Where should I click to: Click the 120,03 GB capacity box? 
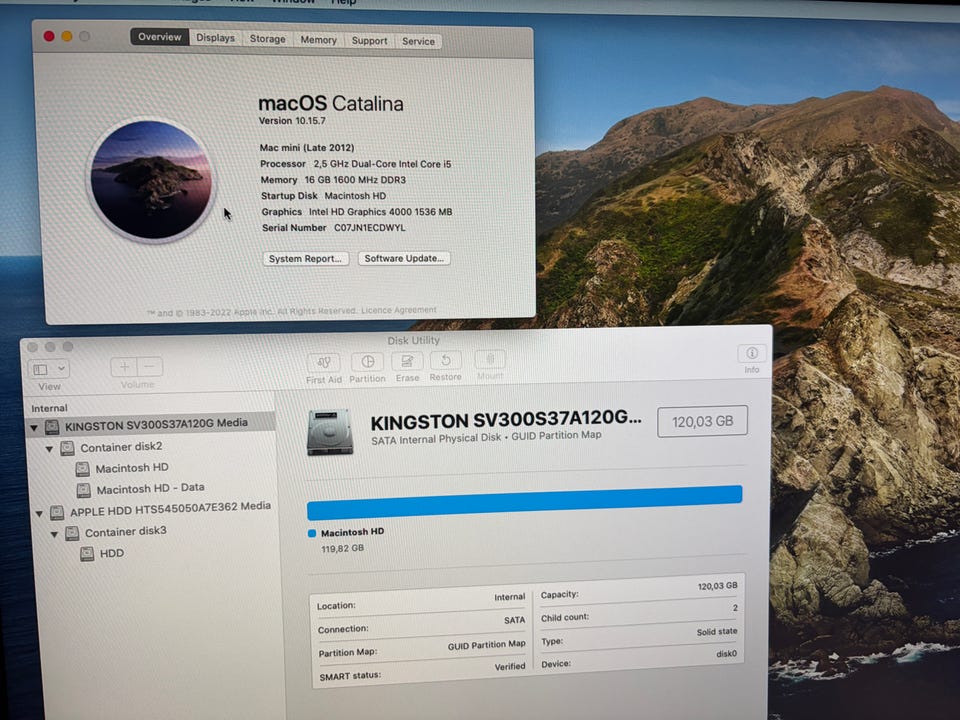pos(702,421)
